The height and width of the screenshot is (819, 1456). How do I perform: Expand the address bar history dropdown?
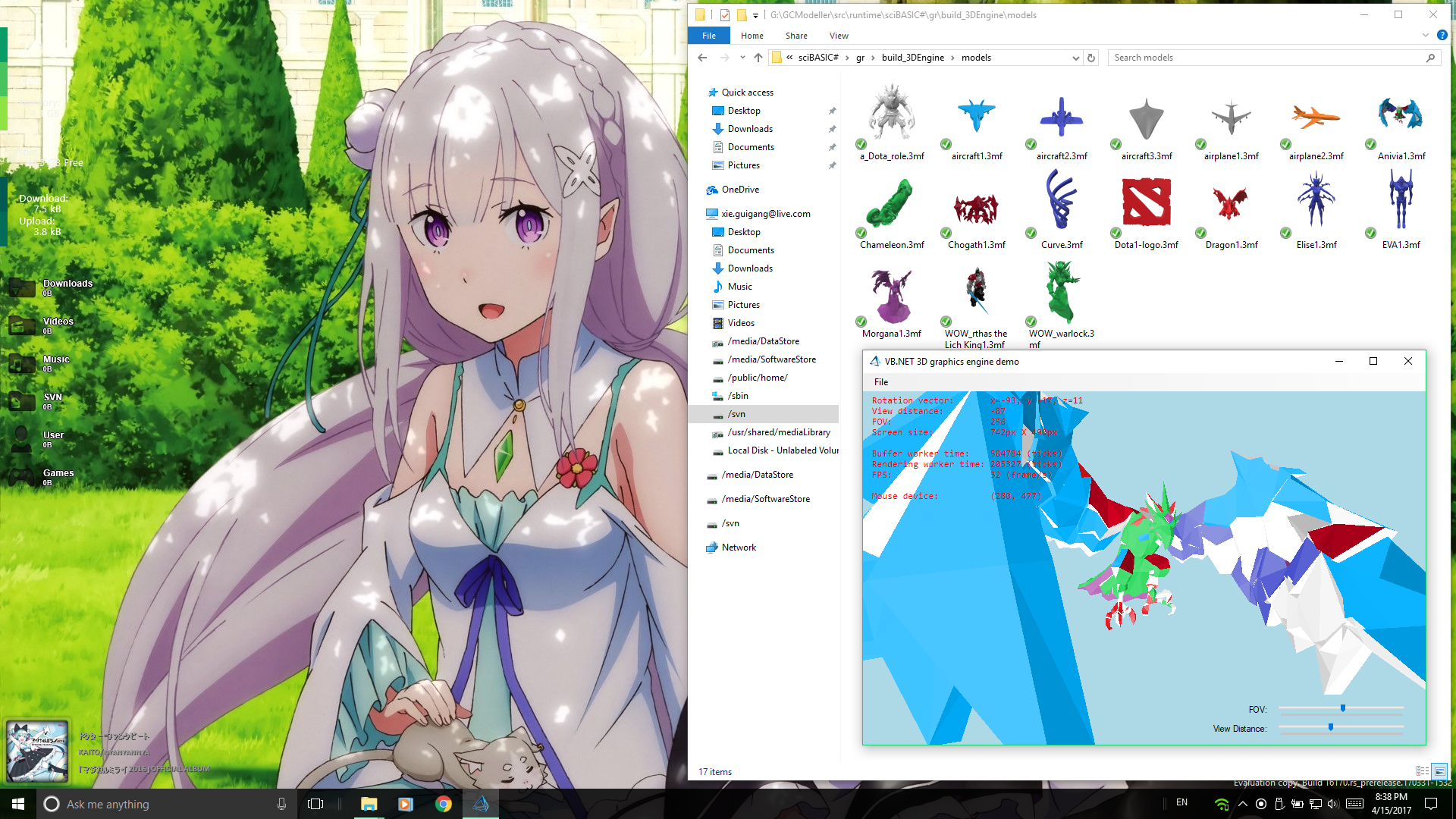pos(1075,58)
